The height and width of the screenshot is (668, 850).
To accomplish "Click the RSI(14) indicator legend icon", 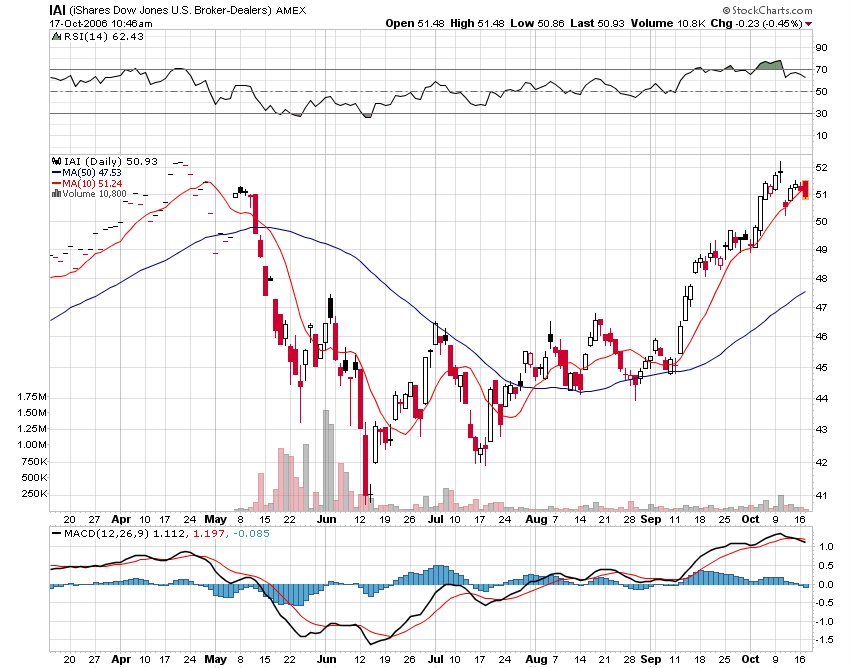I will [56, 36].
